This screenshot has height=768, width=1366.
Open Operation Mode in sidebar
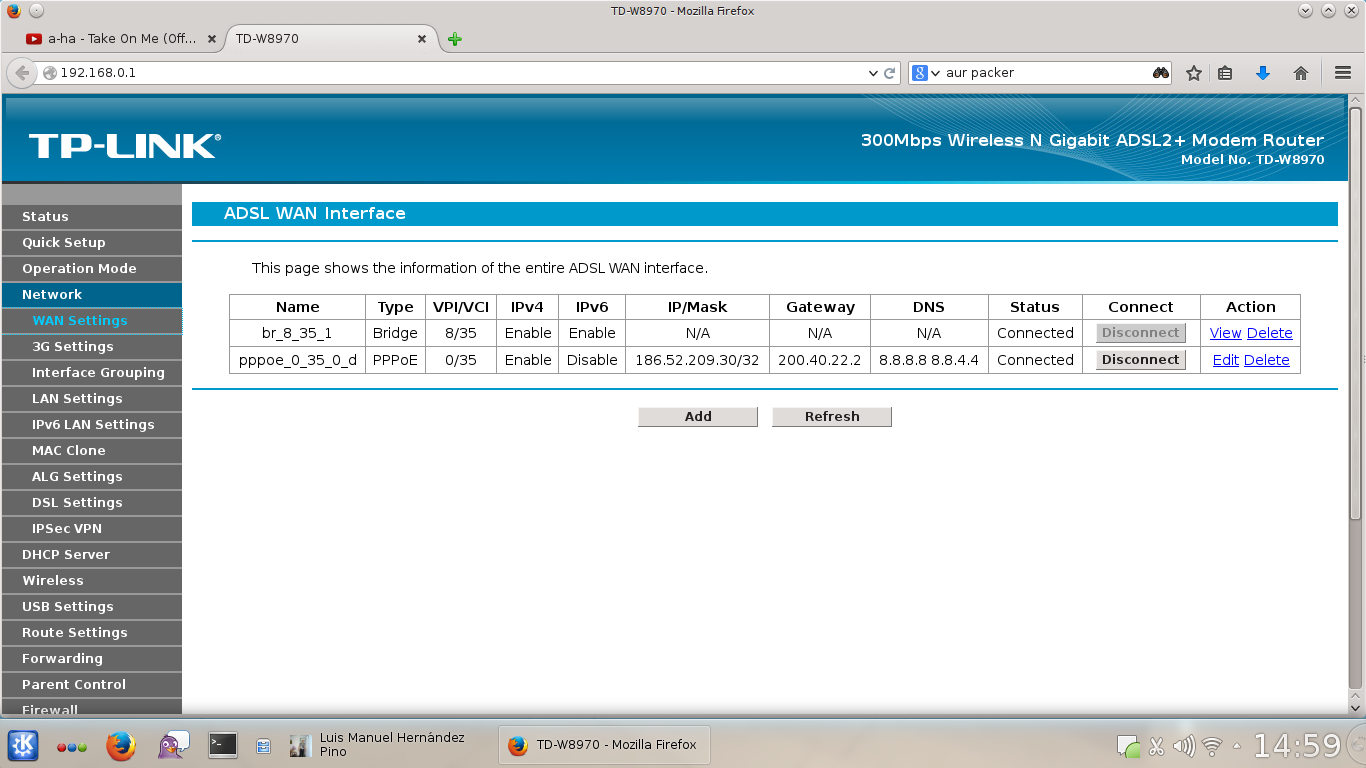coord(92,268)
